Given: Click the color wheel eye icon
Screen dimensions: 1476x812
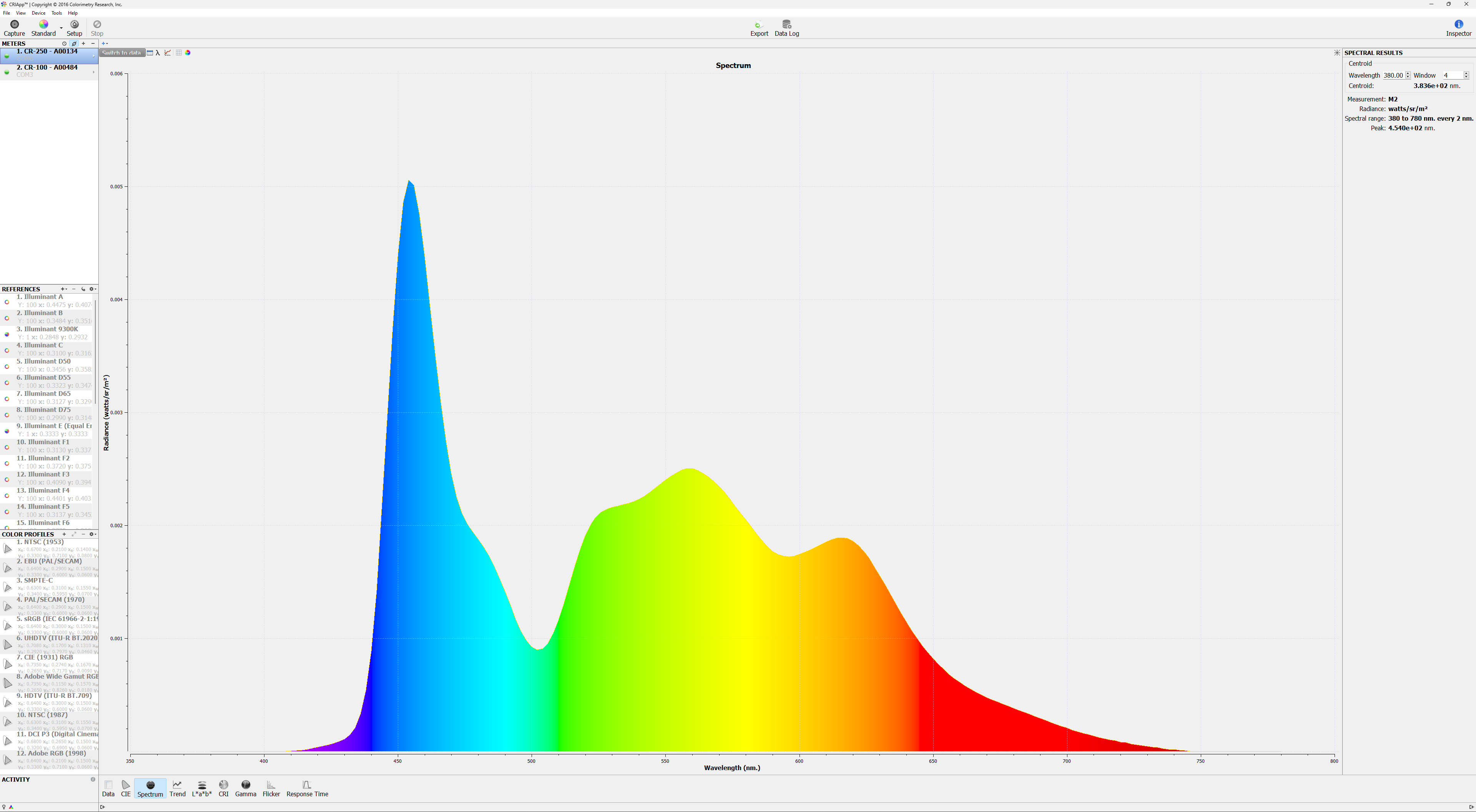Looking at the screenshot, I should [188, 53].
